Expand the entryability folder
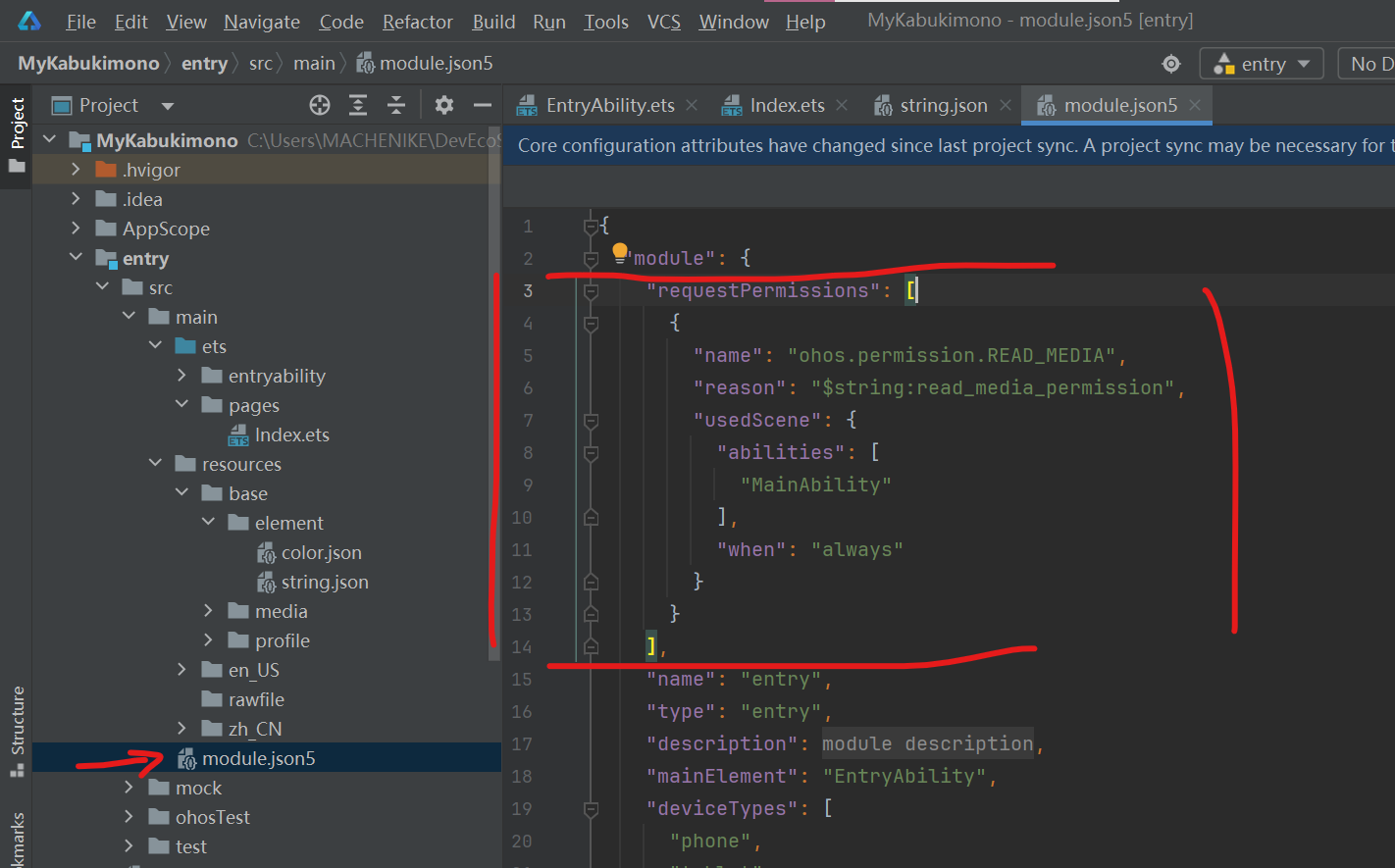1395x868 pixels. [x=182, y=376]
